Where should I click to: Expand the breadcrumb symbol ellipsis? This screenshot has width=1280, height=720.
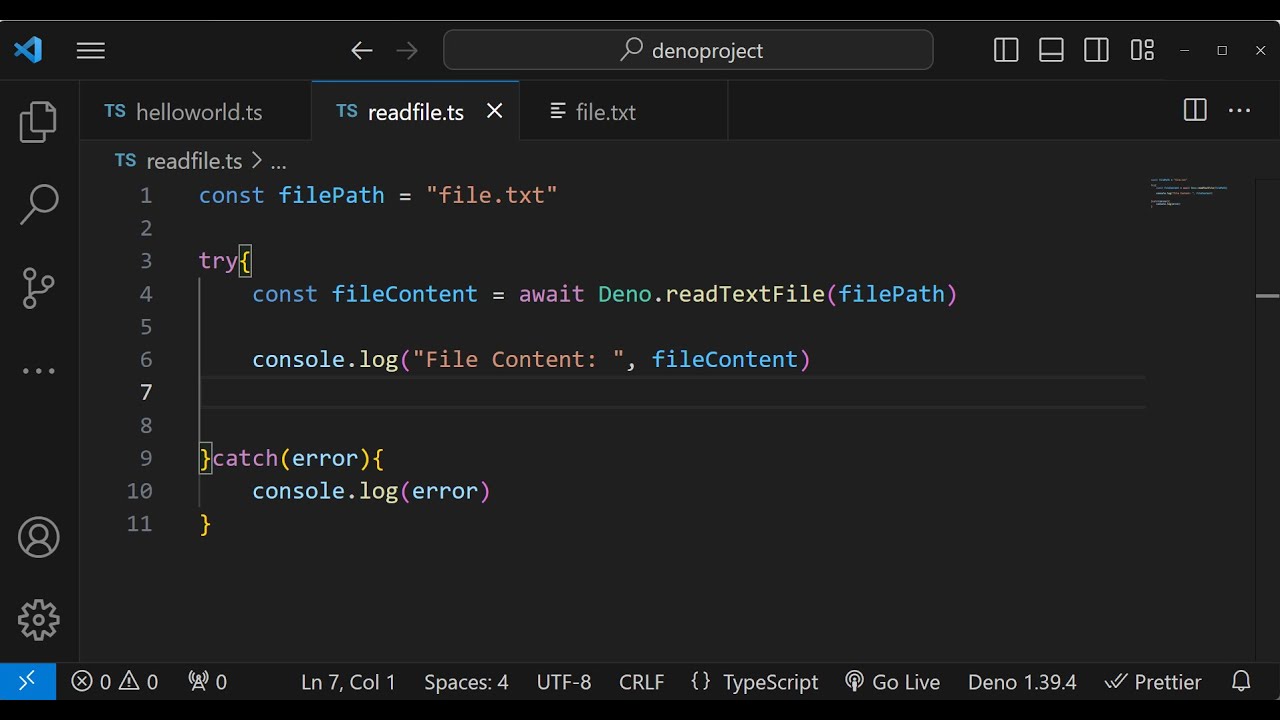(278, 162)
